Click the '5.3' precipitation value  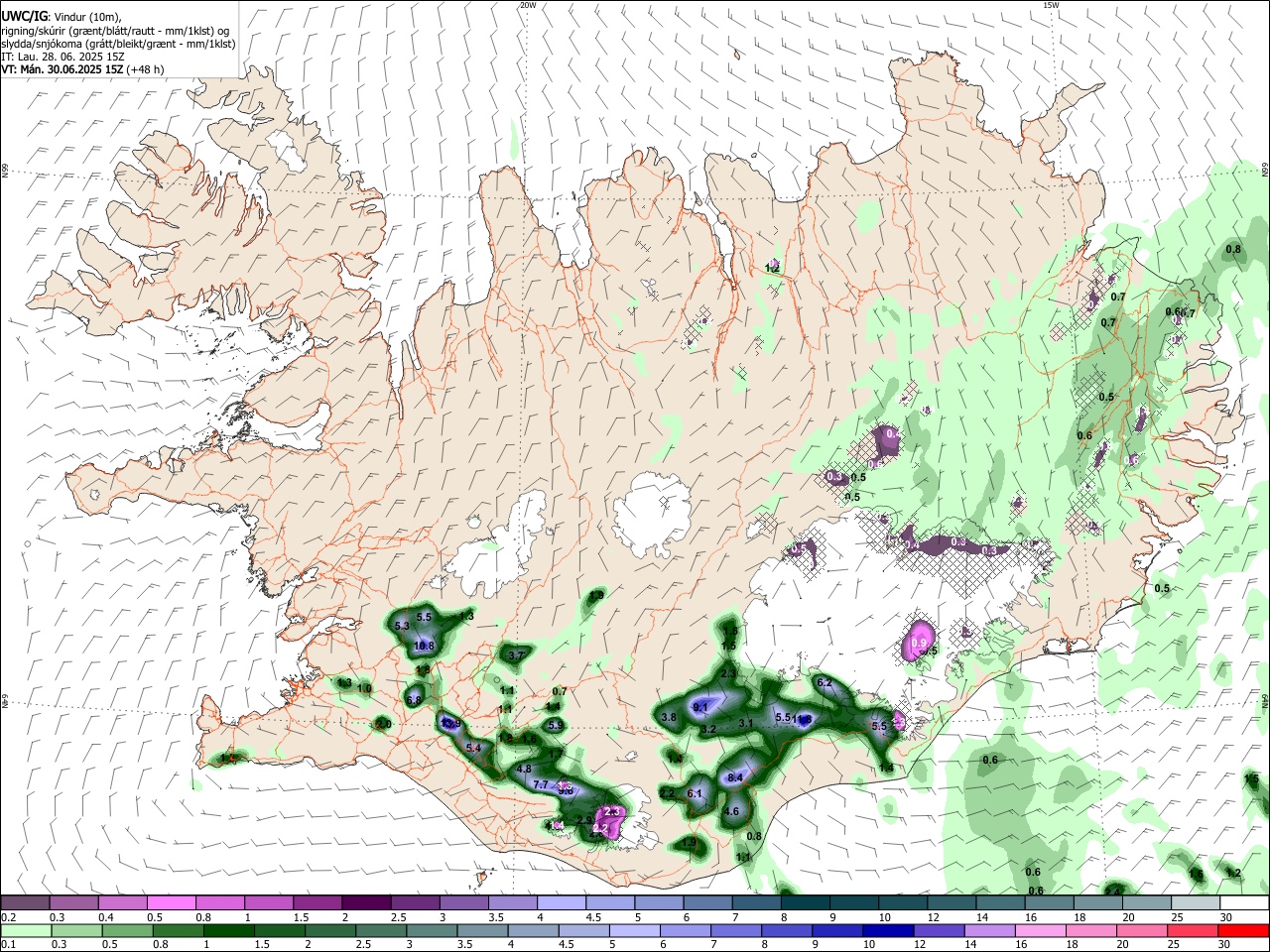402,627
